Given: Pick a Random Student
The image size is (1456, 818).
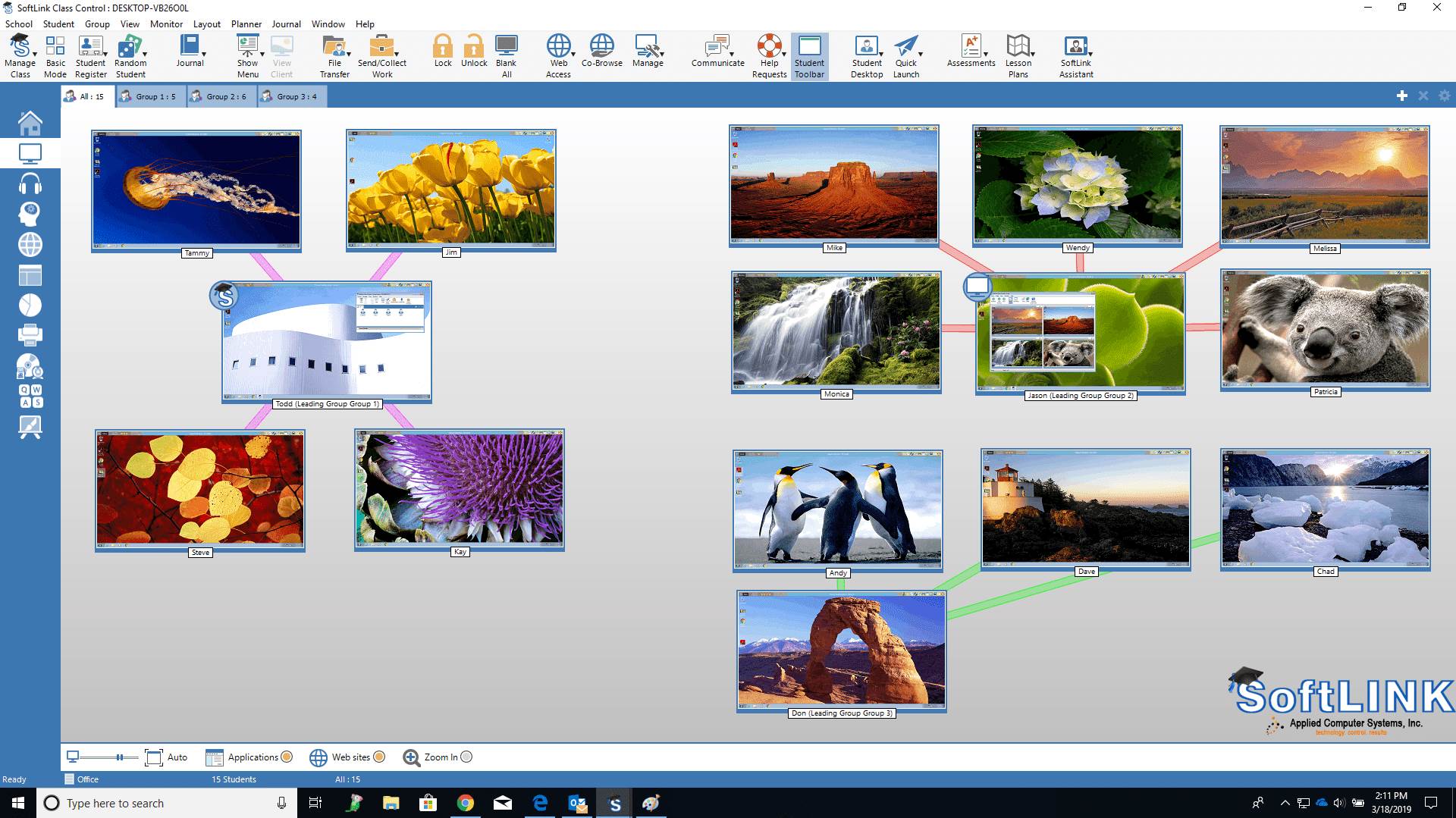Looking at the screenshot, I should tap(130, 56).
